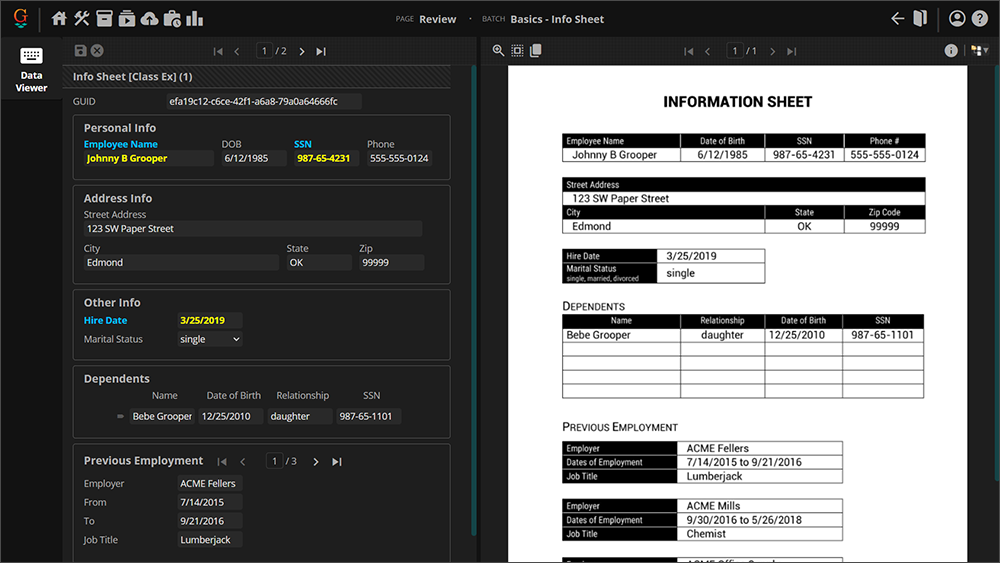The image size is (1000, 563).
Task: Save the Data Viewer record
Action: [x=80, y=51]
